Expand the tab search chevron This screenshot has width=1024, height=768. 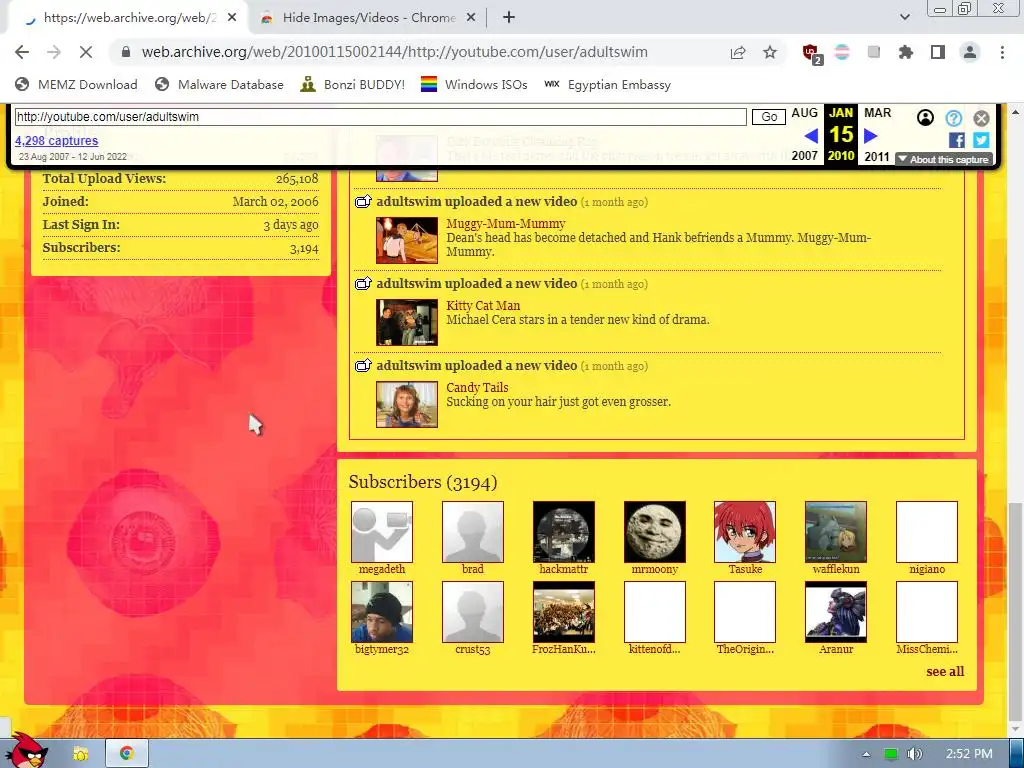(904, 17)
